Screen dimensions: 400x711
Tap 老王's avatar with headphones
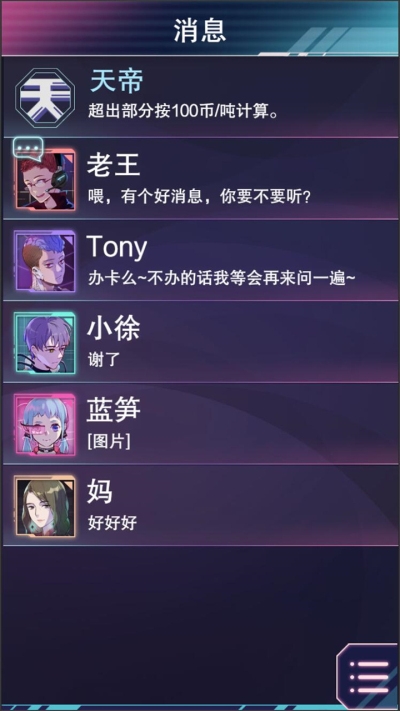click(45, 180)
